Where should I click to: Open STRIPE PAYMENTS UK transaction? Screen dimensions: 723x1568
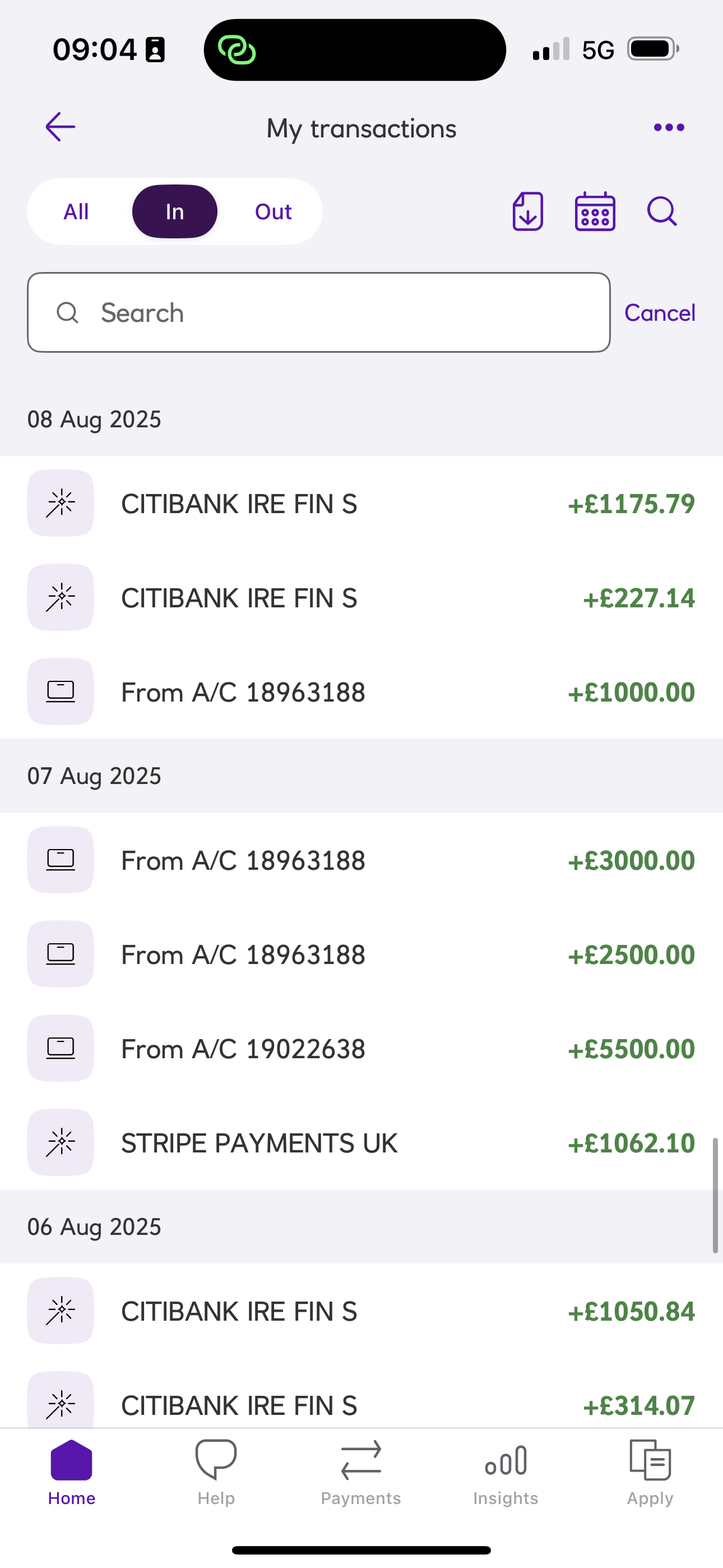361,1142
